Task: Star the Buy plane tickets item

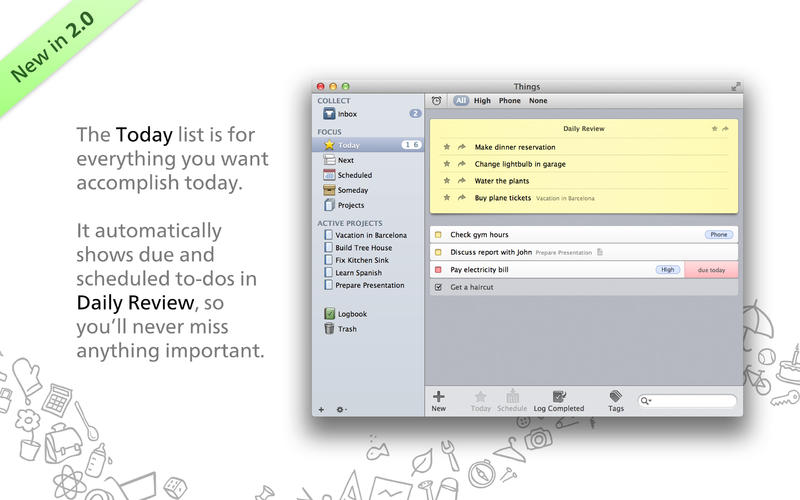Action: (446, 197)
